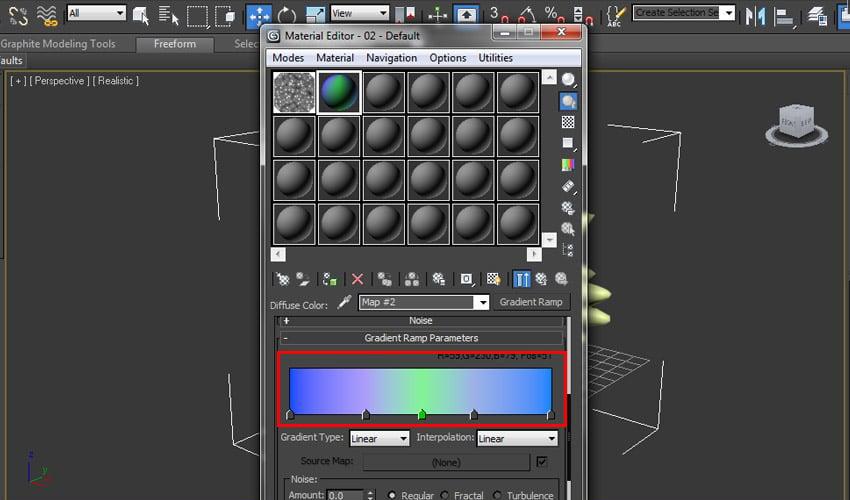Click the Align tool in main toolbar
Viewport: 850px width, 500px height.
[783, 16]
